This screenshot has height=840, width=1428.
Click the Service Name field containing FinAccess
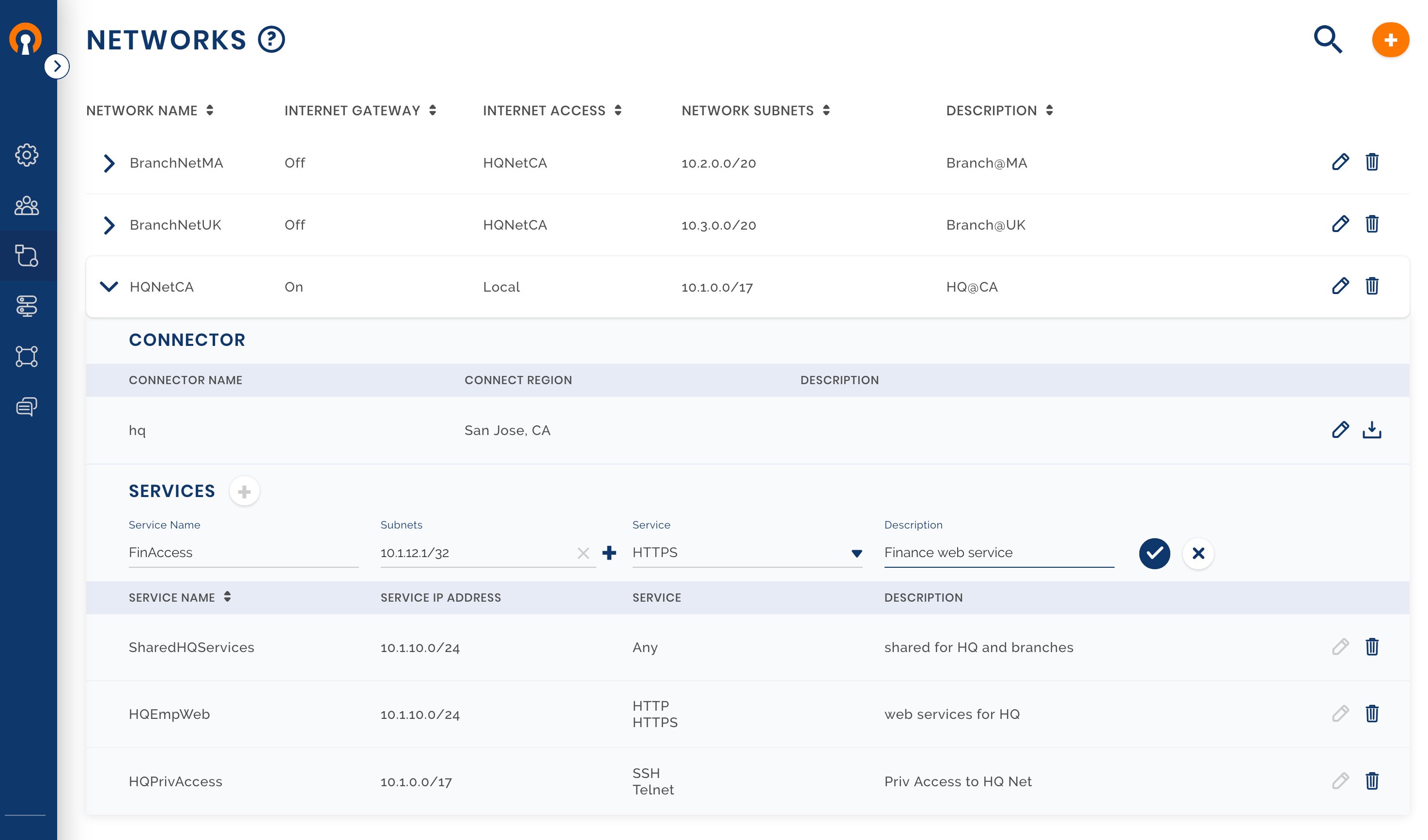[x=243, y=553]
